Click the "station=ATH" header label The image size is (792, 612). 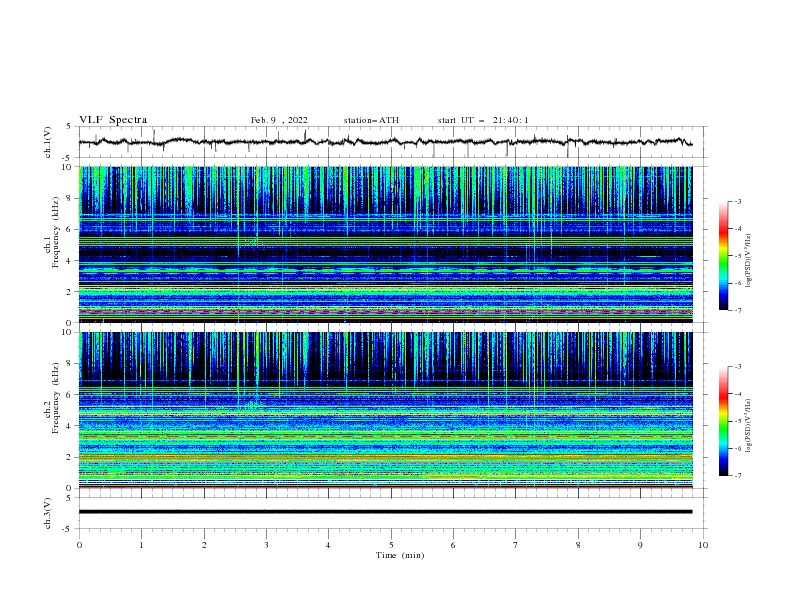371,120
